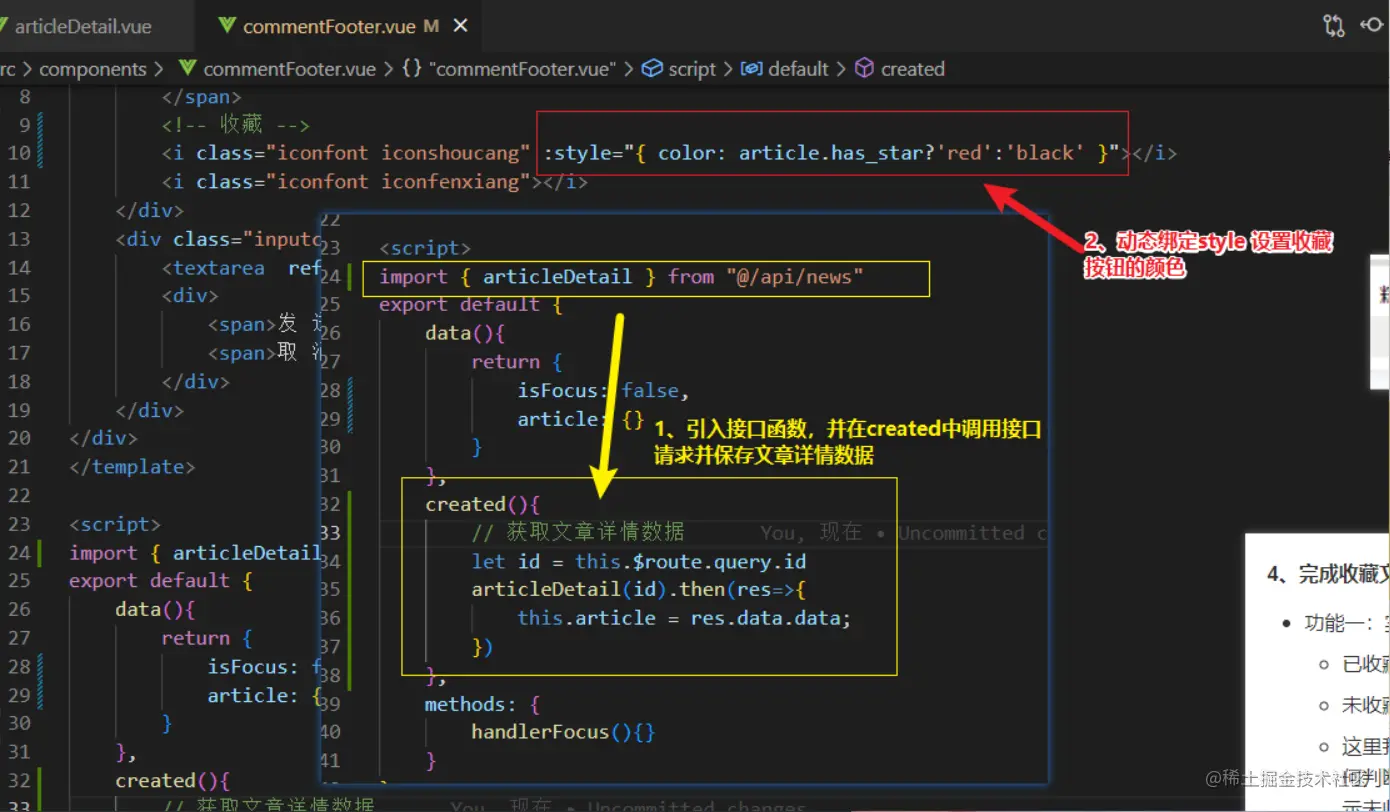Click line number 15 in the gutter
This screenshot has width=1390, height=812.
click(x=19, y=296)
